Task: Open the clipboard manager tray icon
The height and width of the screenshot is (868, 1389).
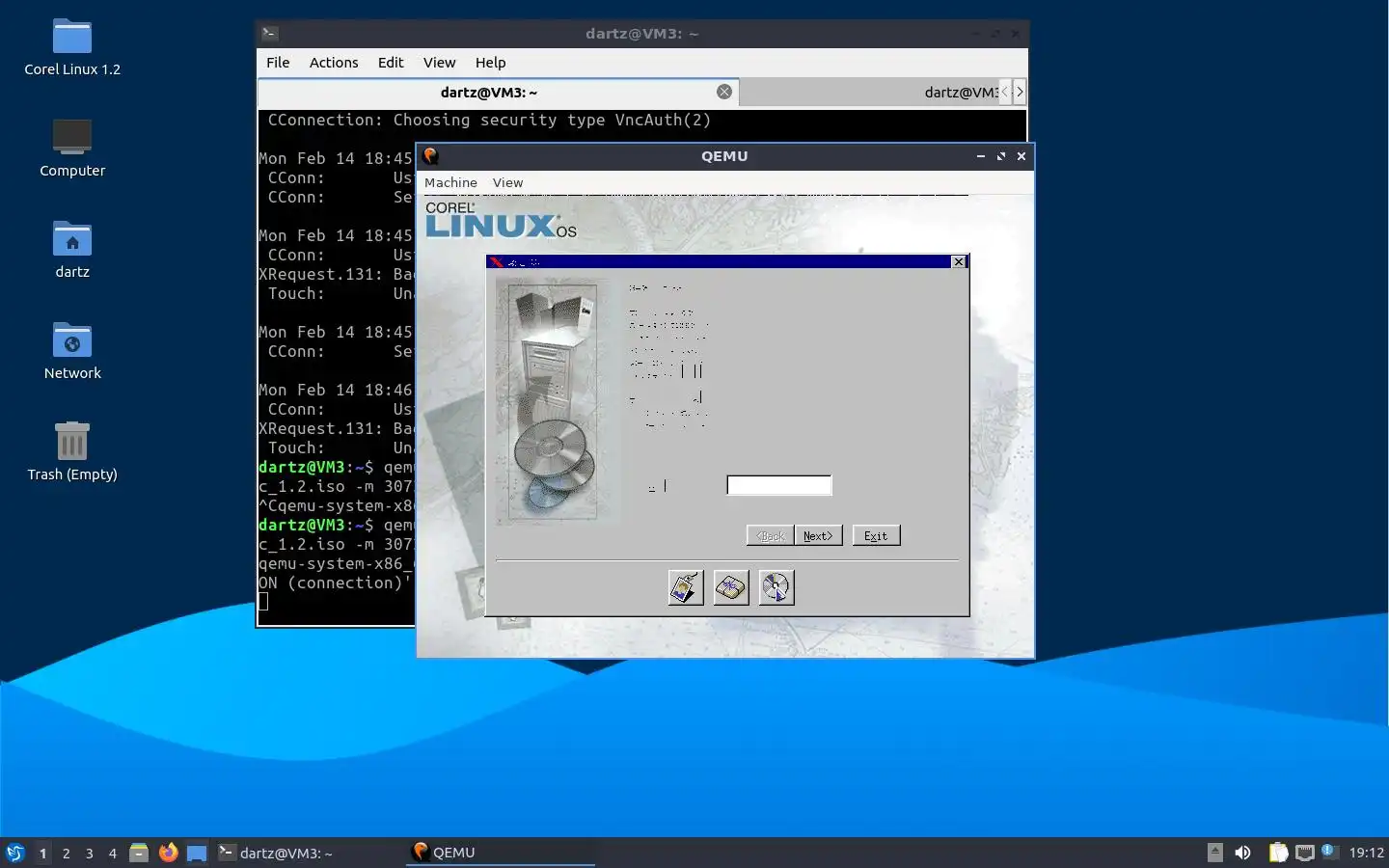Action: (x=1278, y=853)
